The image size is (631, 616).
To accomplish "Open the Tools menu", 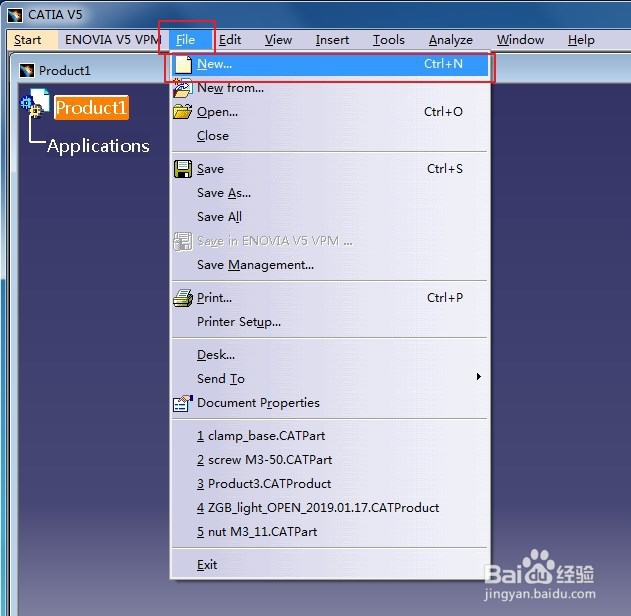I will tap(388, 40).
